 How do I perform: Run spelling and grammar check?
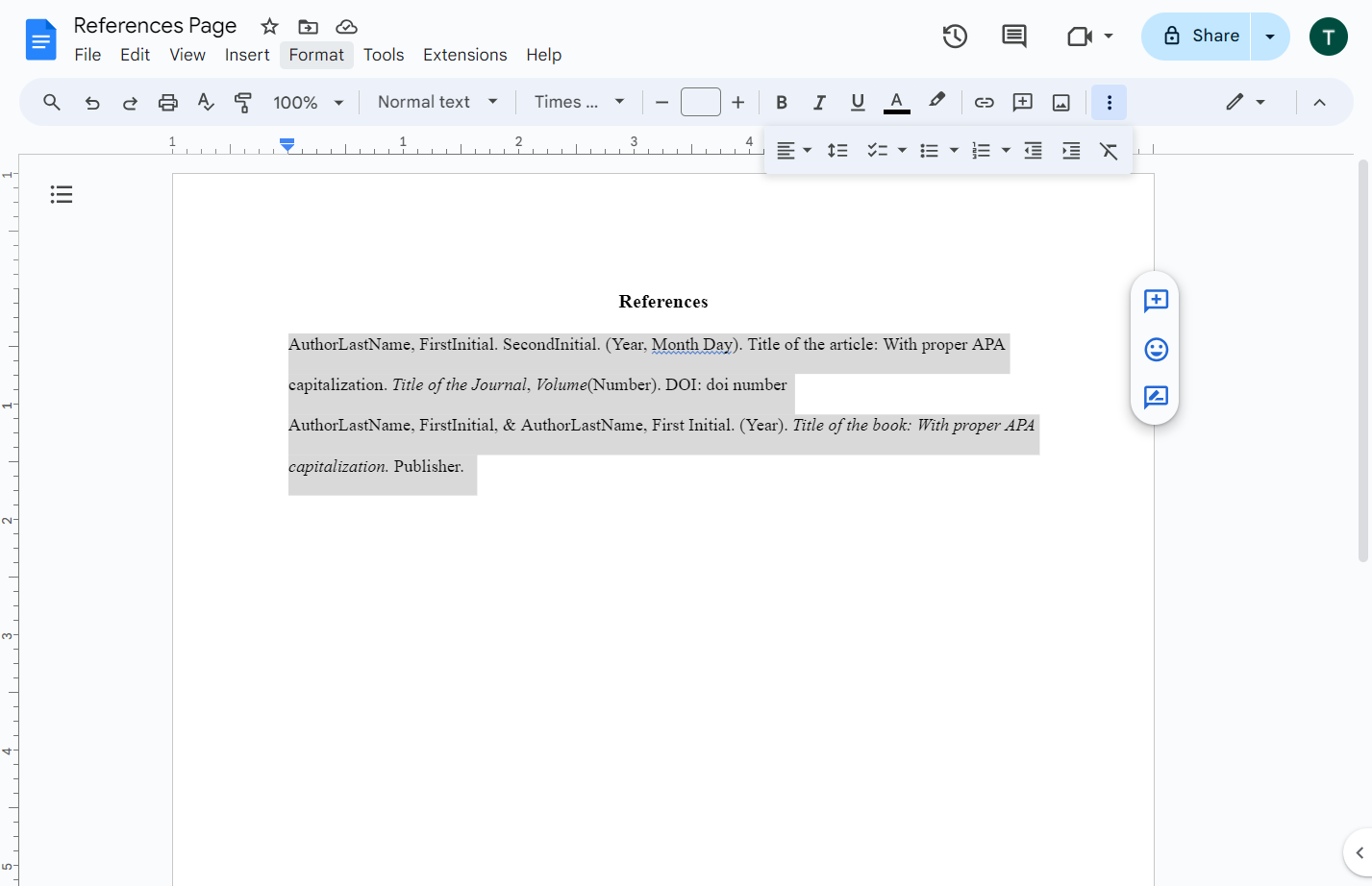point(206,102)
